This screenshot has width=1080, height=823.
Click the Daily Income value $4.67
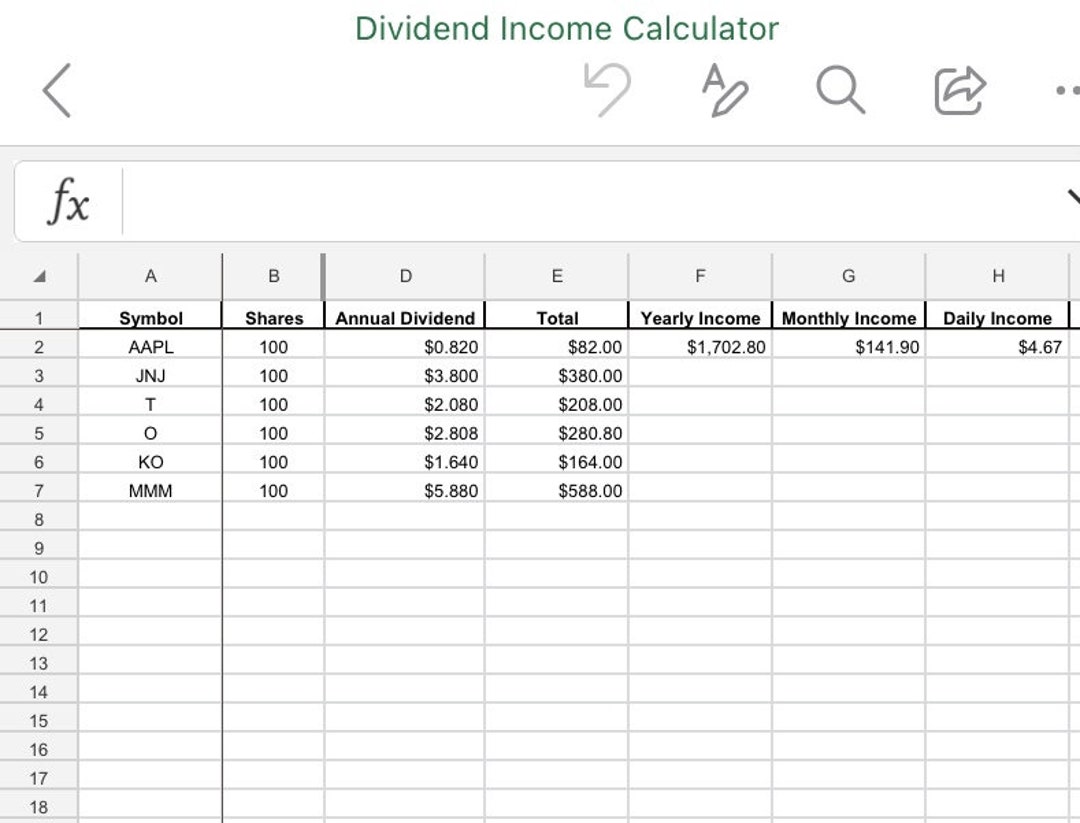point(998,346)
